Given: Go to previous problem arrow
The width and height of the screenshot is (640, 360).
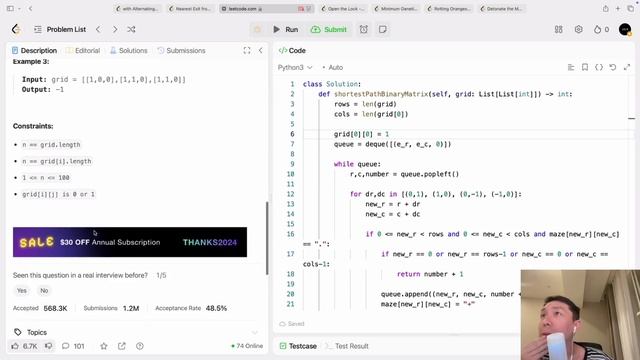Looking at the screenshot, I should click(98, 29).
